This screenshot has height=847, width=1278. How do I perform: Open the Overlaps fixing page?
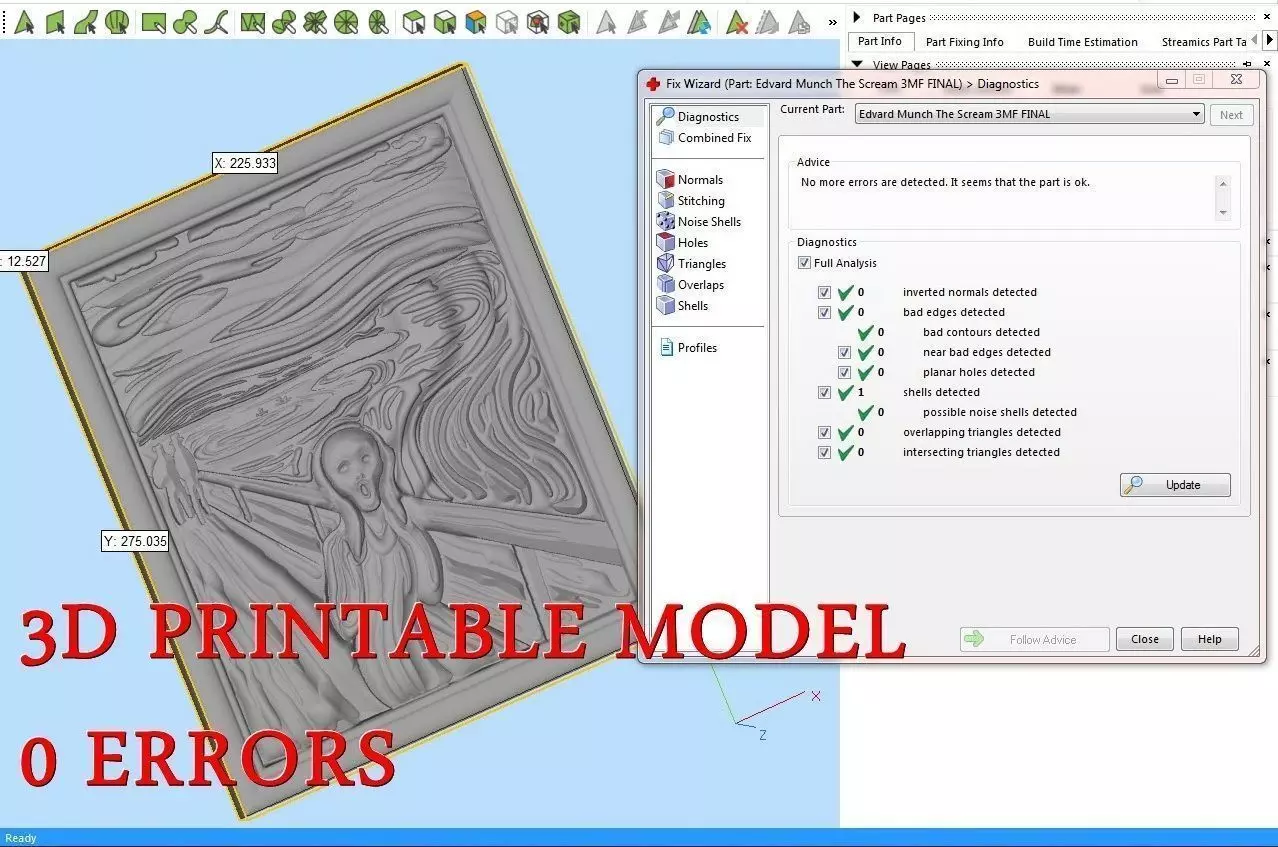(x=691, y=285)
